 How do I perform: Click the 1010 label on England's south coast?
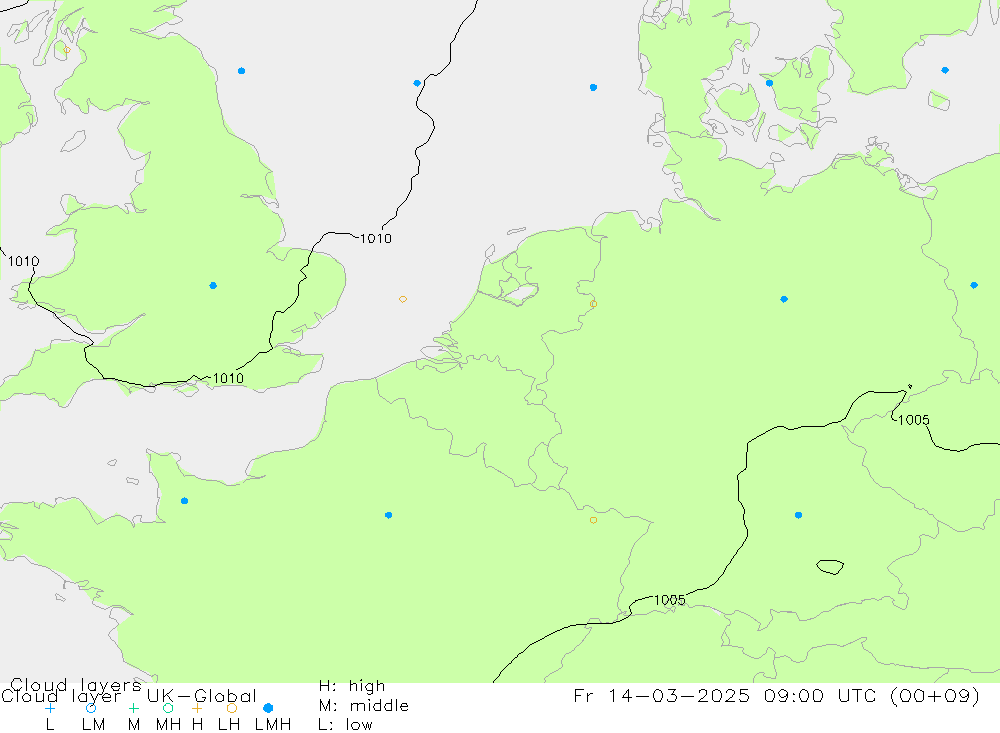[228, 378]
